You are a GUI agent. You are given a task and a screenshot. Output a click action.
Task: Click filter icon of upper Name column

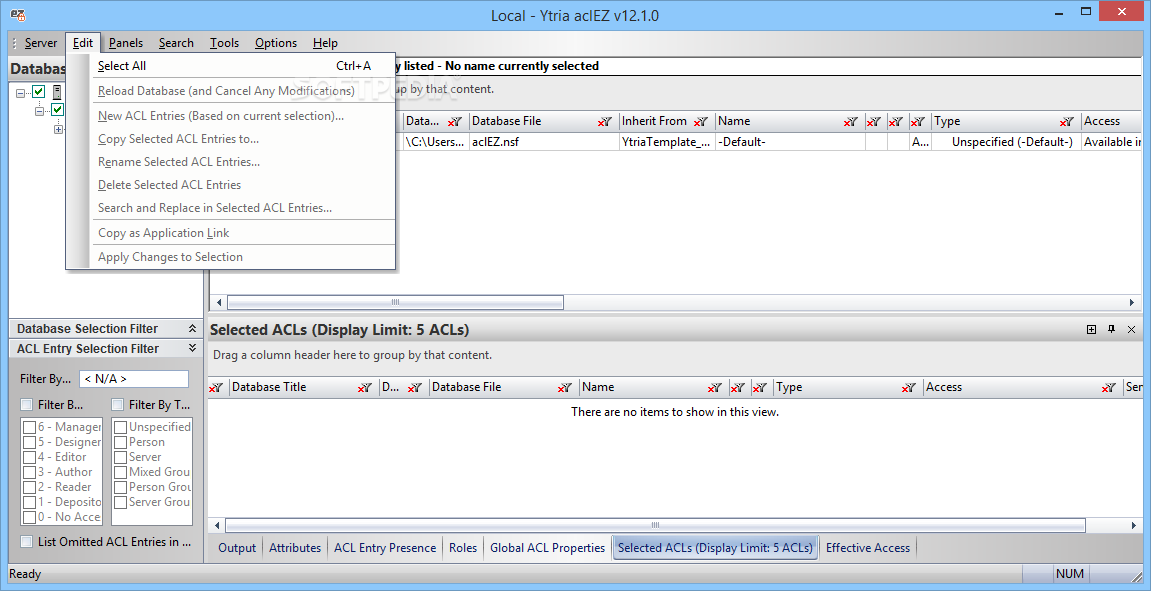pyautogui.click(x=851, y=122)
